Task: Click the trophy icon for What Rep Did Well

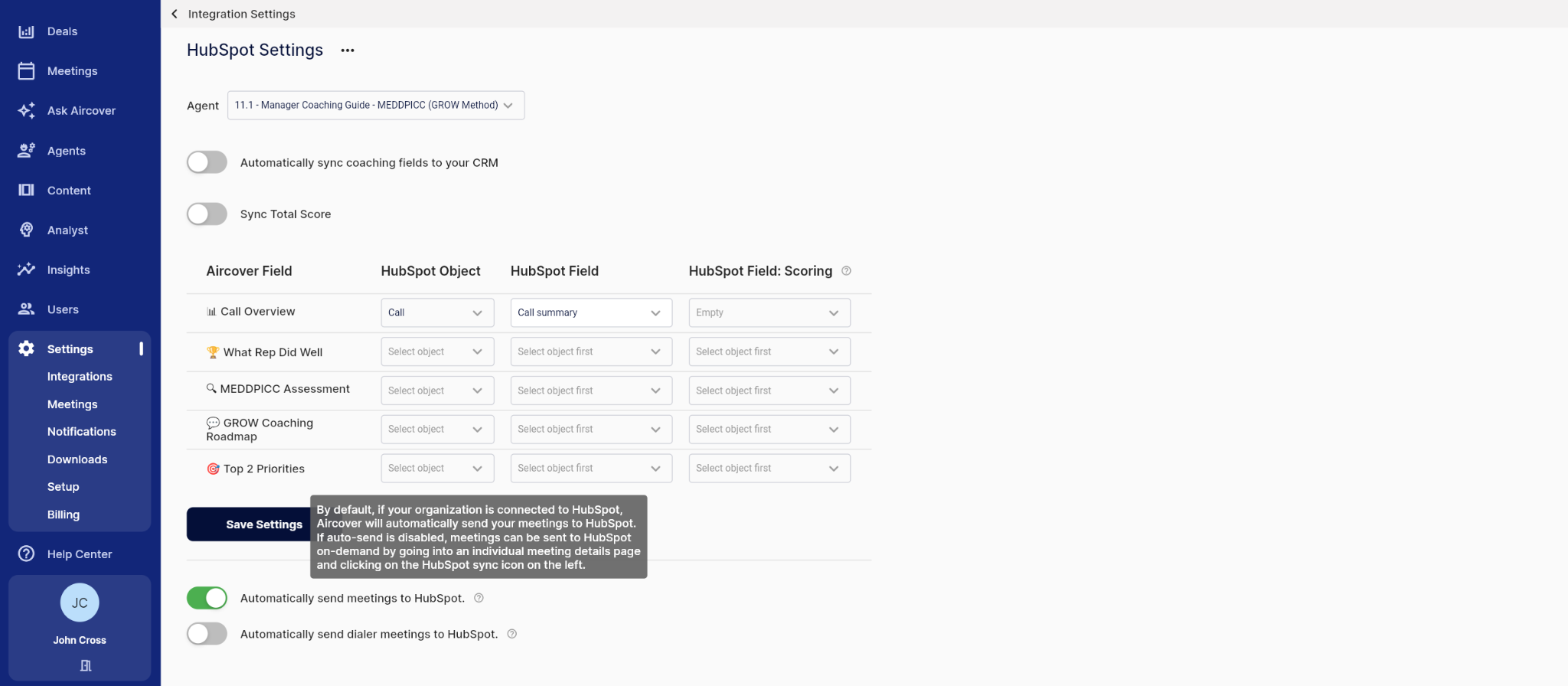Action: (213, 352)
